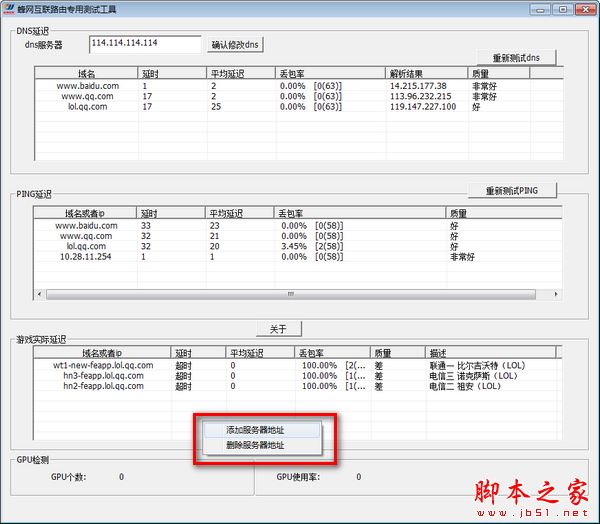Select 添加服务器地址 from context menu
Image resolution: width=600 pixels, height=524 pixels.
[x=262, y=430]
